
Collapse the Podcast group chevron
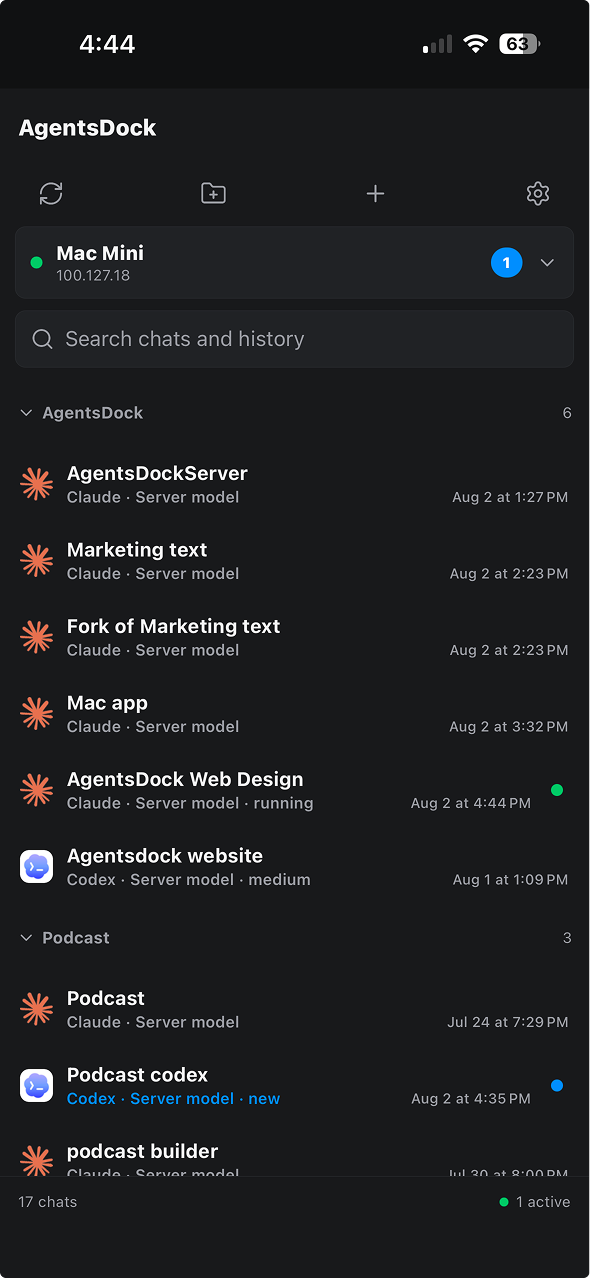pos(27,938)
